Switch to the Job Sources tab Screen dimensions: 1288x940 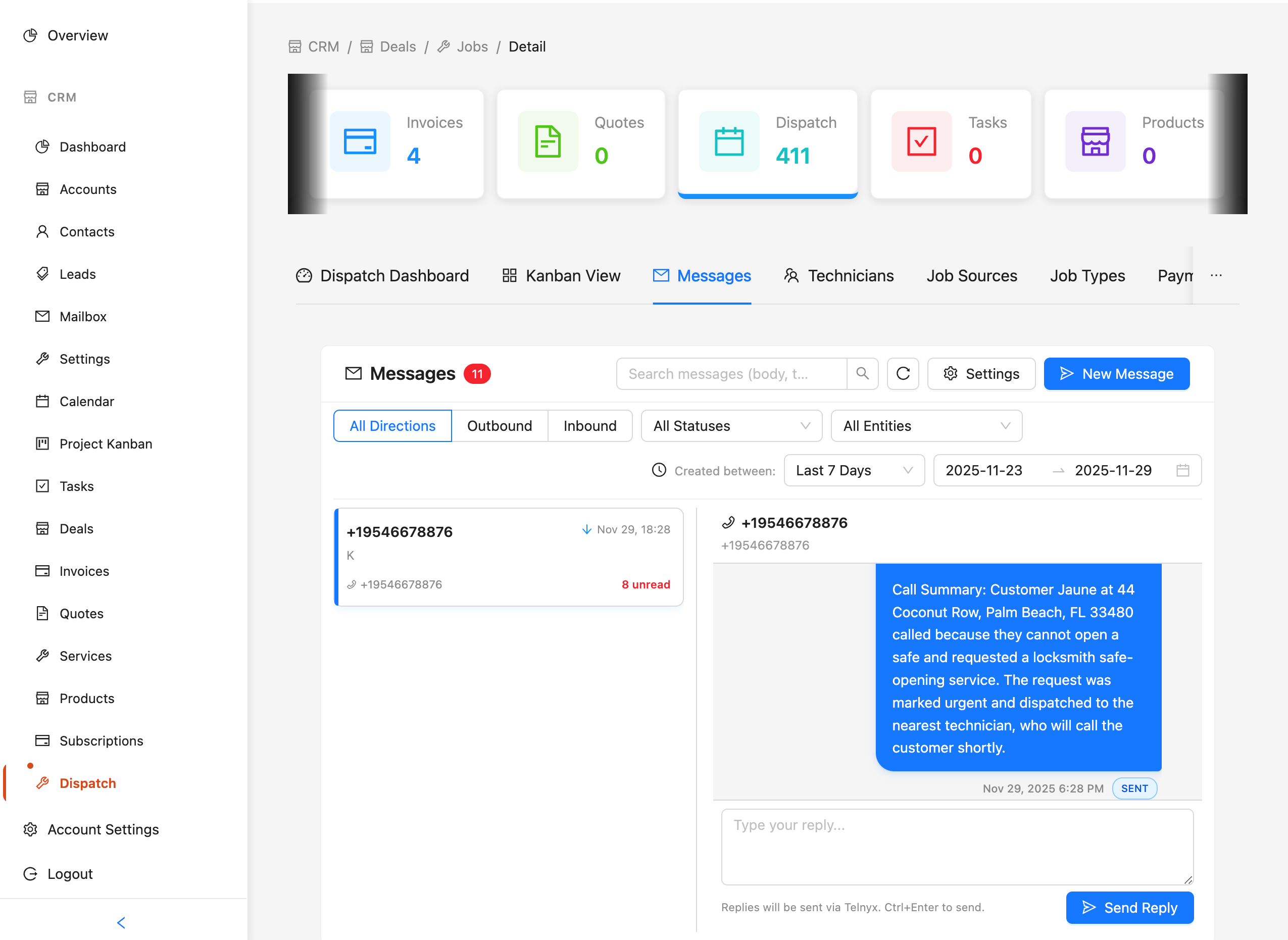click(x=972, y=275)
